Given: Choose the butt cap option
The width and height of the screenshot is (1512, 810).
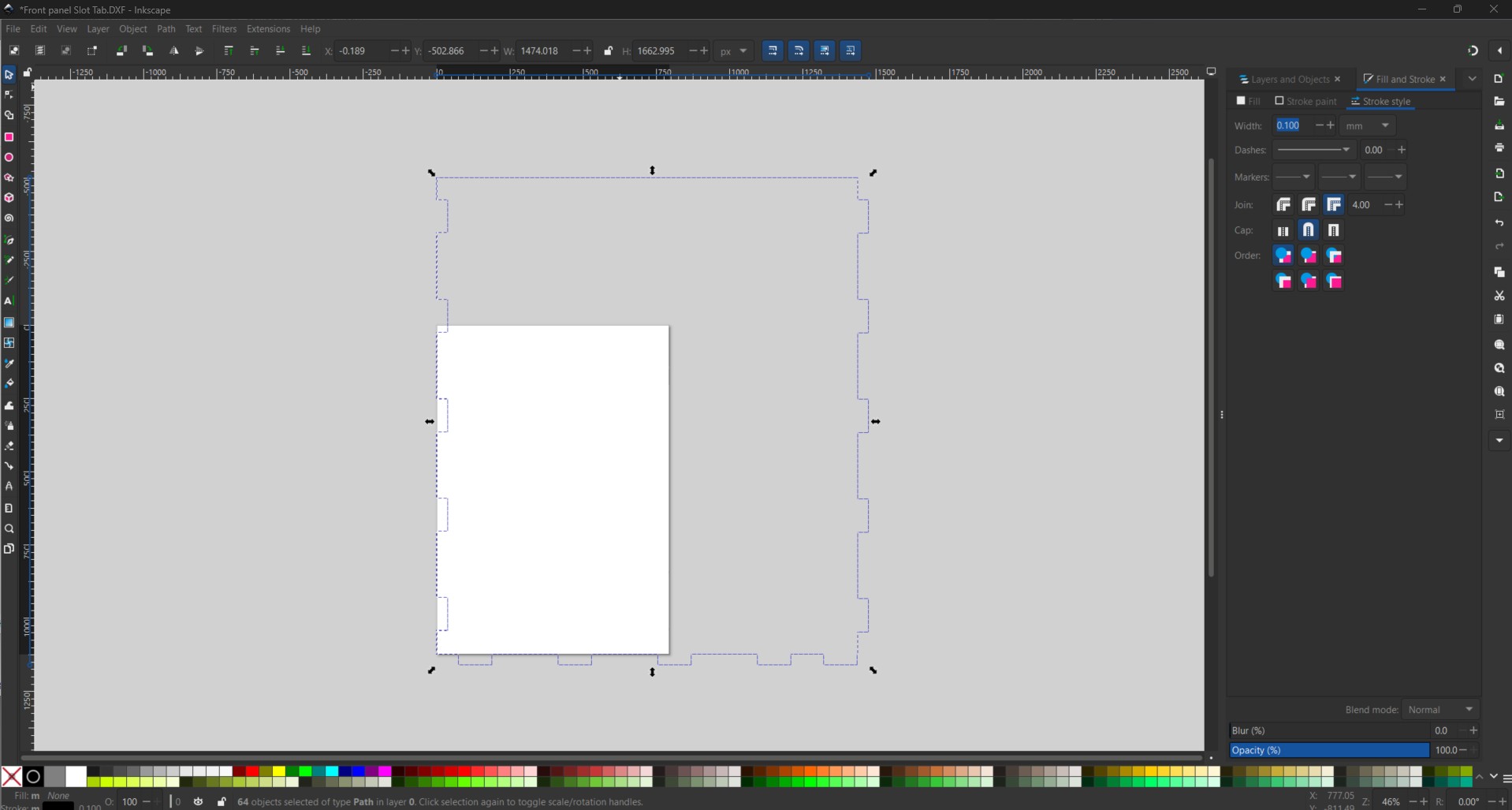Looking at the screenshot, I should (x=1283, y=230).
